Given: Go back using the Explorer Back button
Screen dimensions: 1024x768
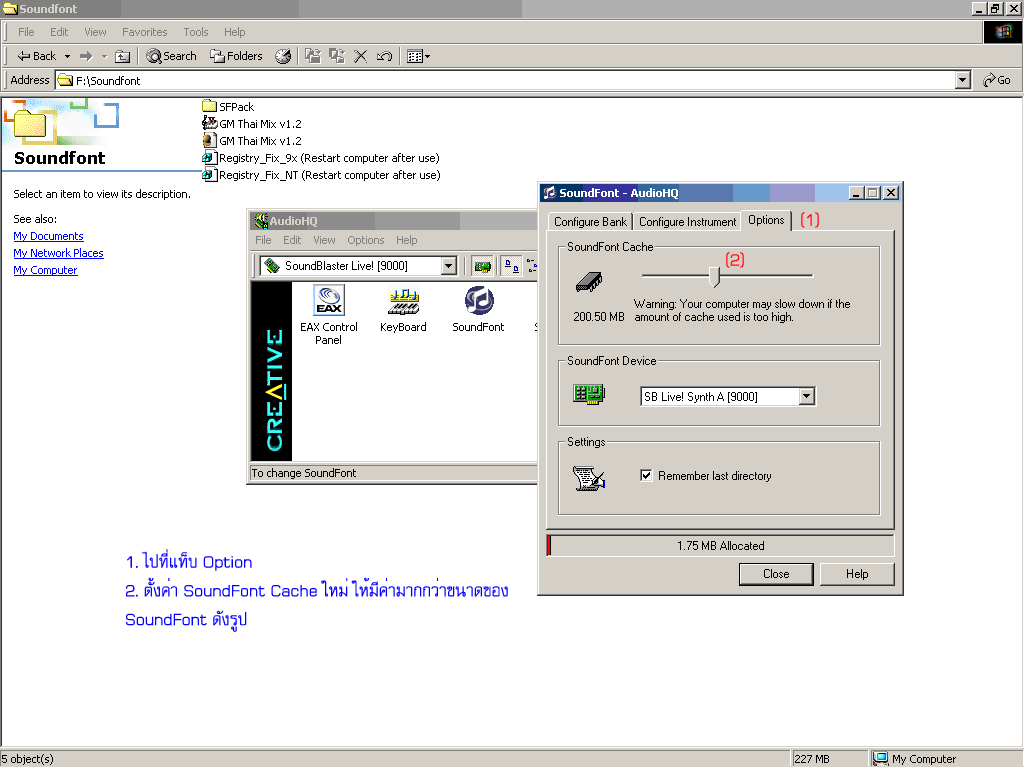Looking at the screenshot, I should [36, 56].
